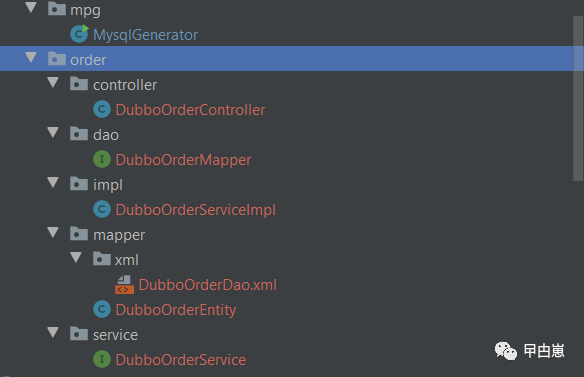Image resolution: width=584 pixels, height=377 pixels.
Task: Collapse the dao folder arrow
Action: [53, 133]
